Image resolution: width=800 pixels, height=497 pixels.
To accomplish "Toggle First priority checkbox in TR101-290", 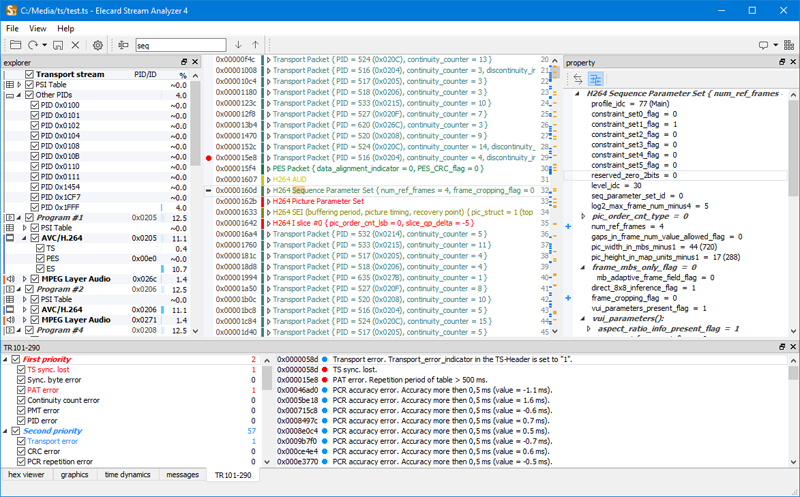I will (16, 359).
